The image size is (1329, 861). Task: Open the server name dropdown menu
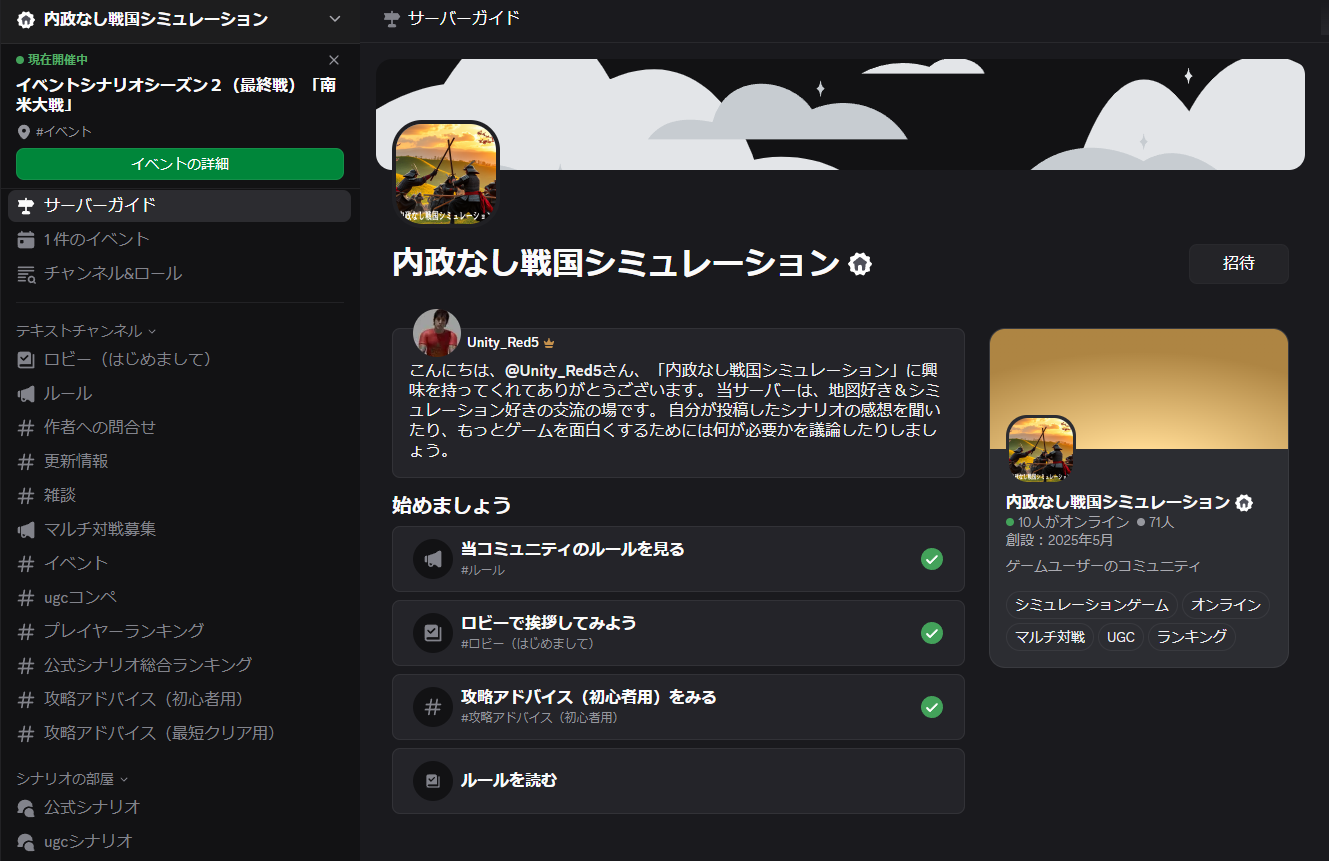[334, 19]
